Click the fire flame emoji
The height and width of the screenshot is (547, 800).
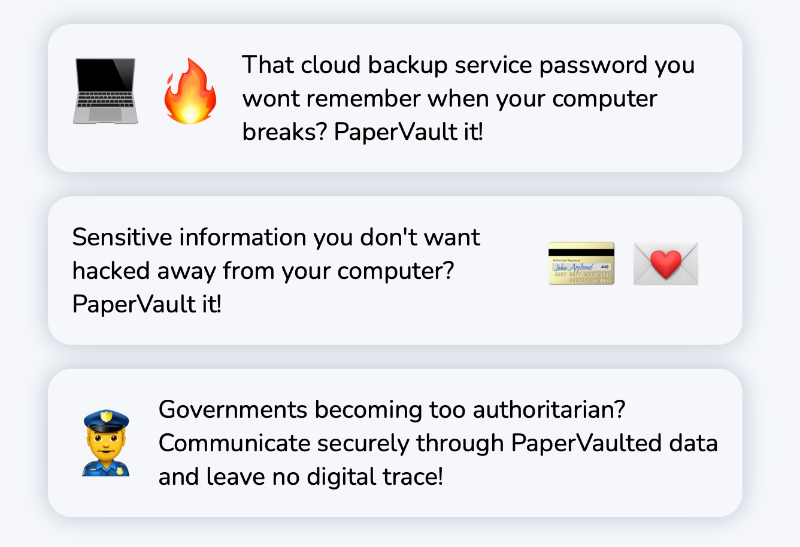[x=190, y=91]
